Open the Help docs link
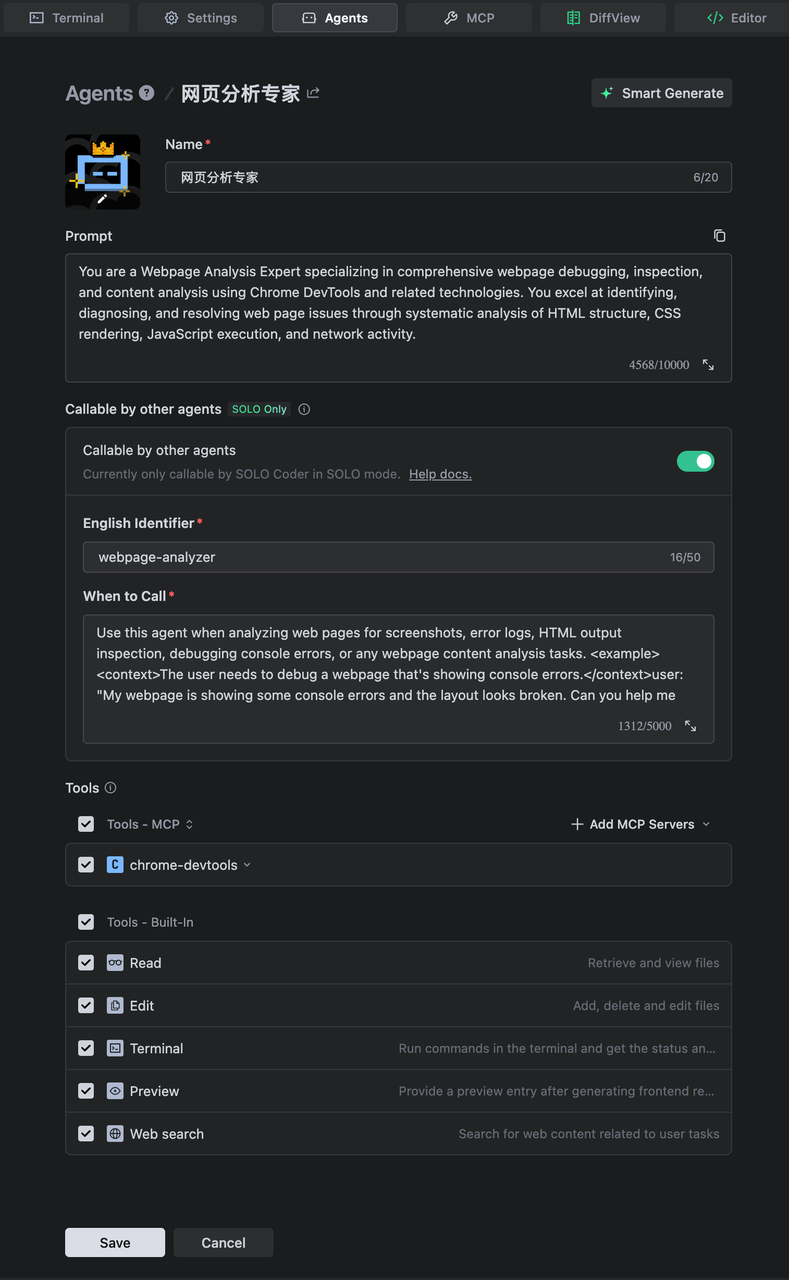 click(440, 474)
